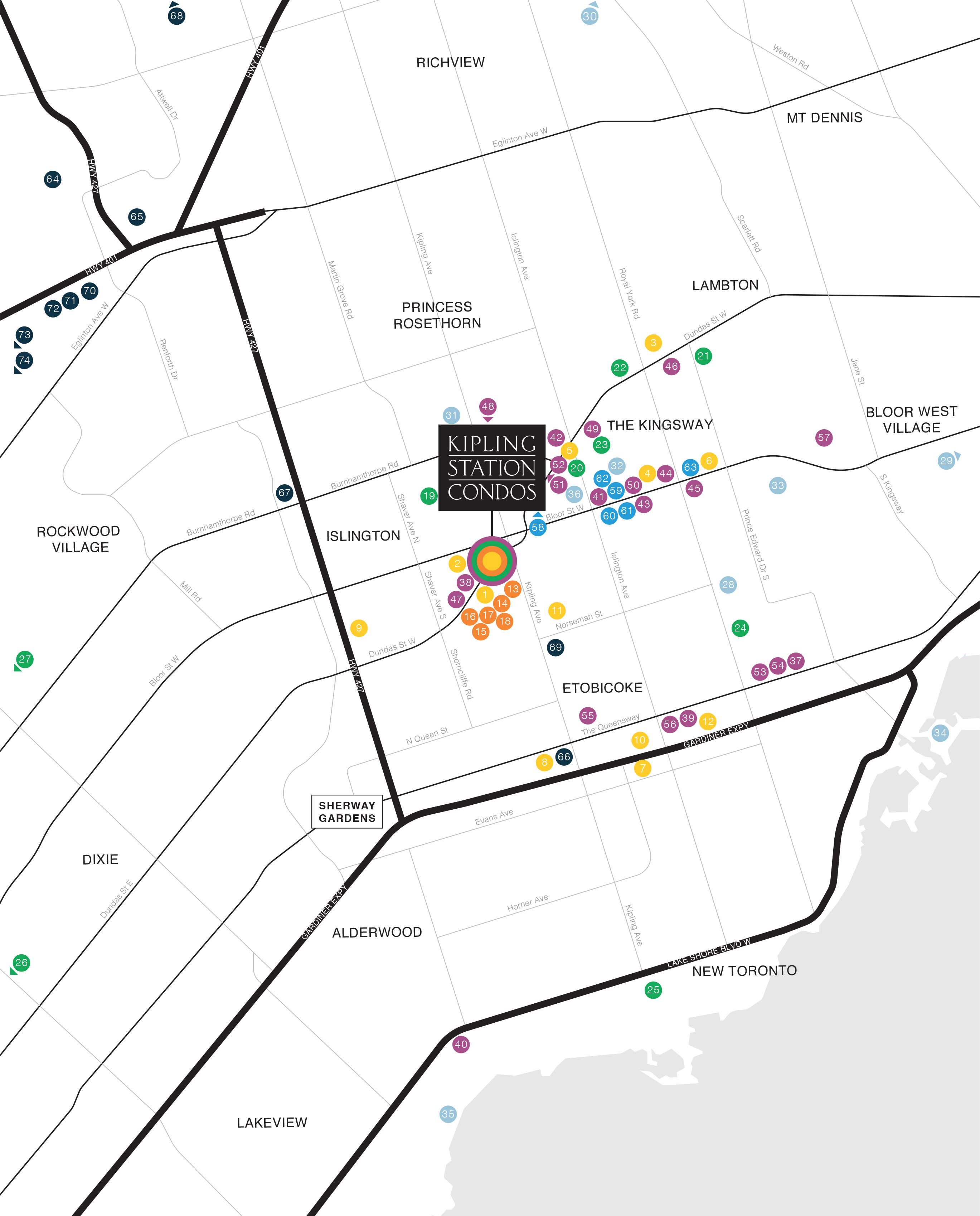Click the dark navy marker numbered 68
980x1216 pixels.
click(176, 16)
